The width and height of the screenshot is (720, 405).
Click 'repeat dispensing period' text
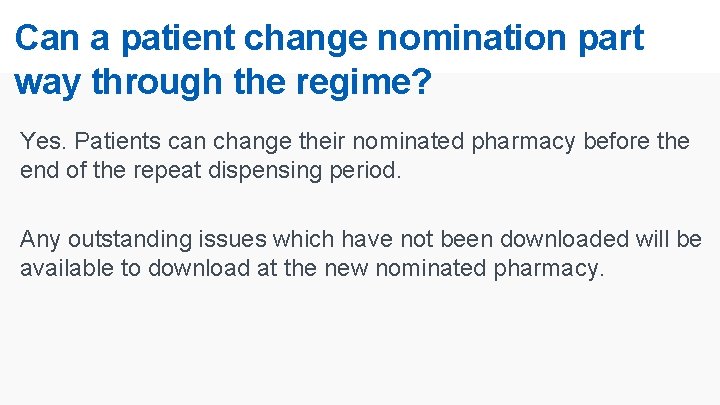pyautogui.click(x=266, y=171)
